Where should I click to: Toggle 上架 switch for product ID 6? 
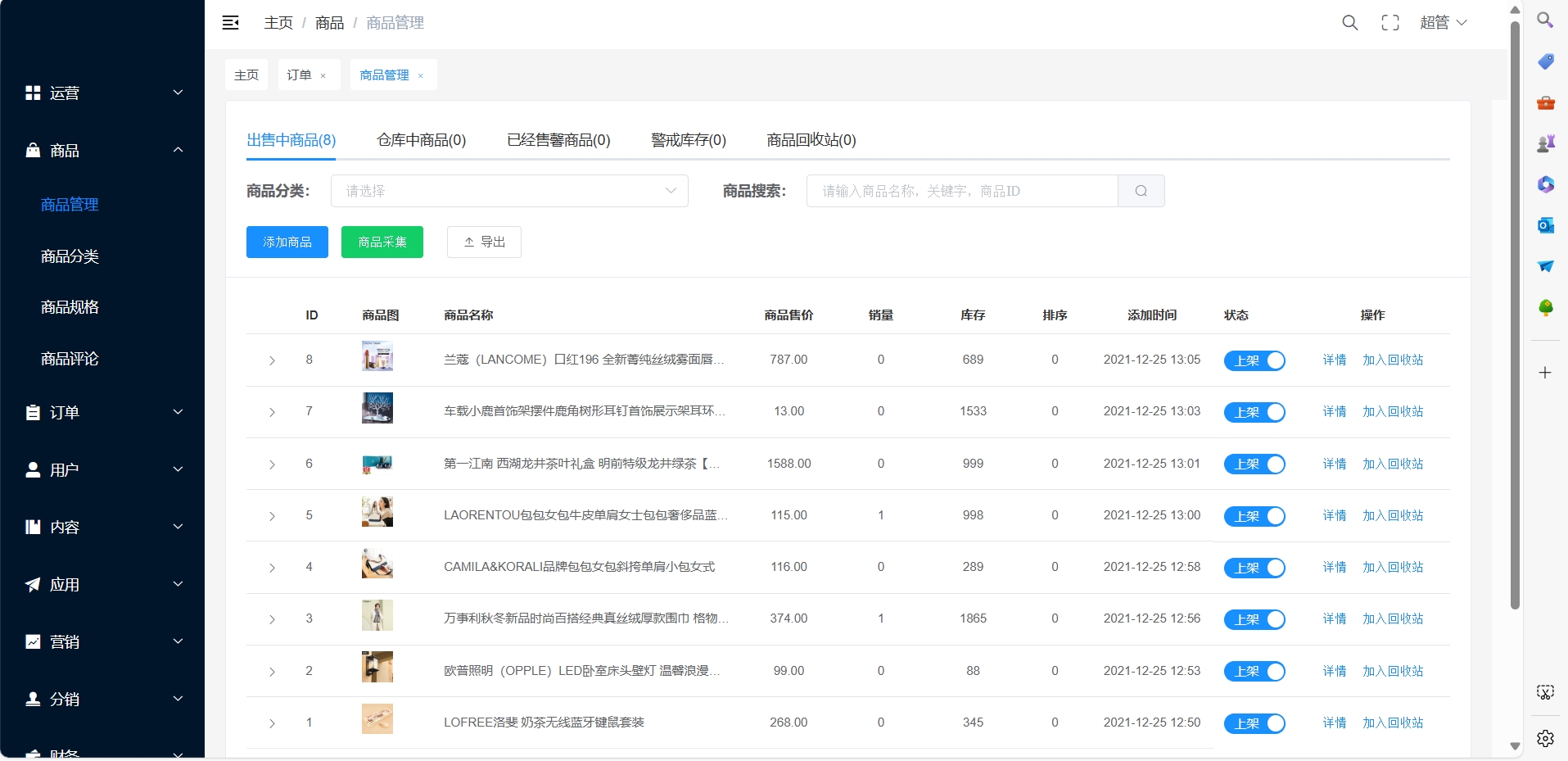pyautogui.click(x=1254, y=464)
